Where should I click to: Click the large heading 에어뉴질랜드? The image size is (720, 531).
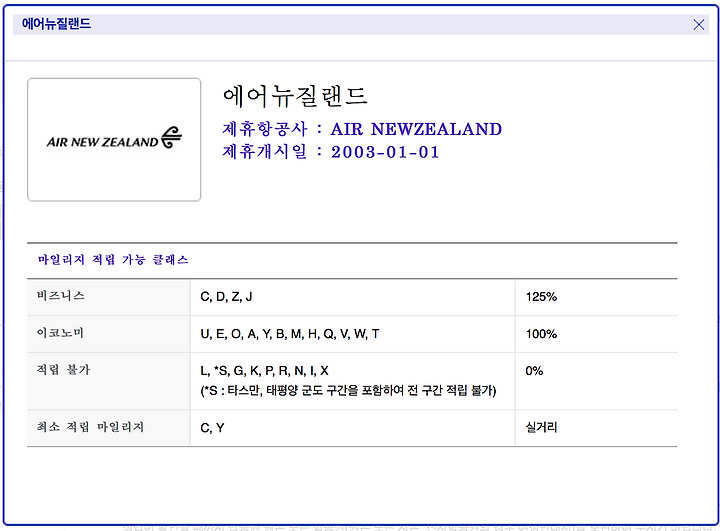click(x=295, y=96)
